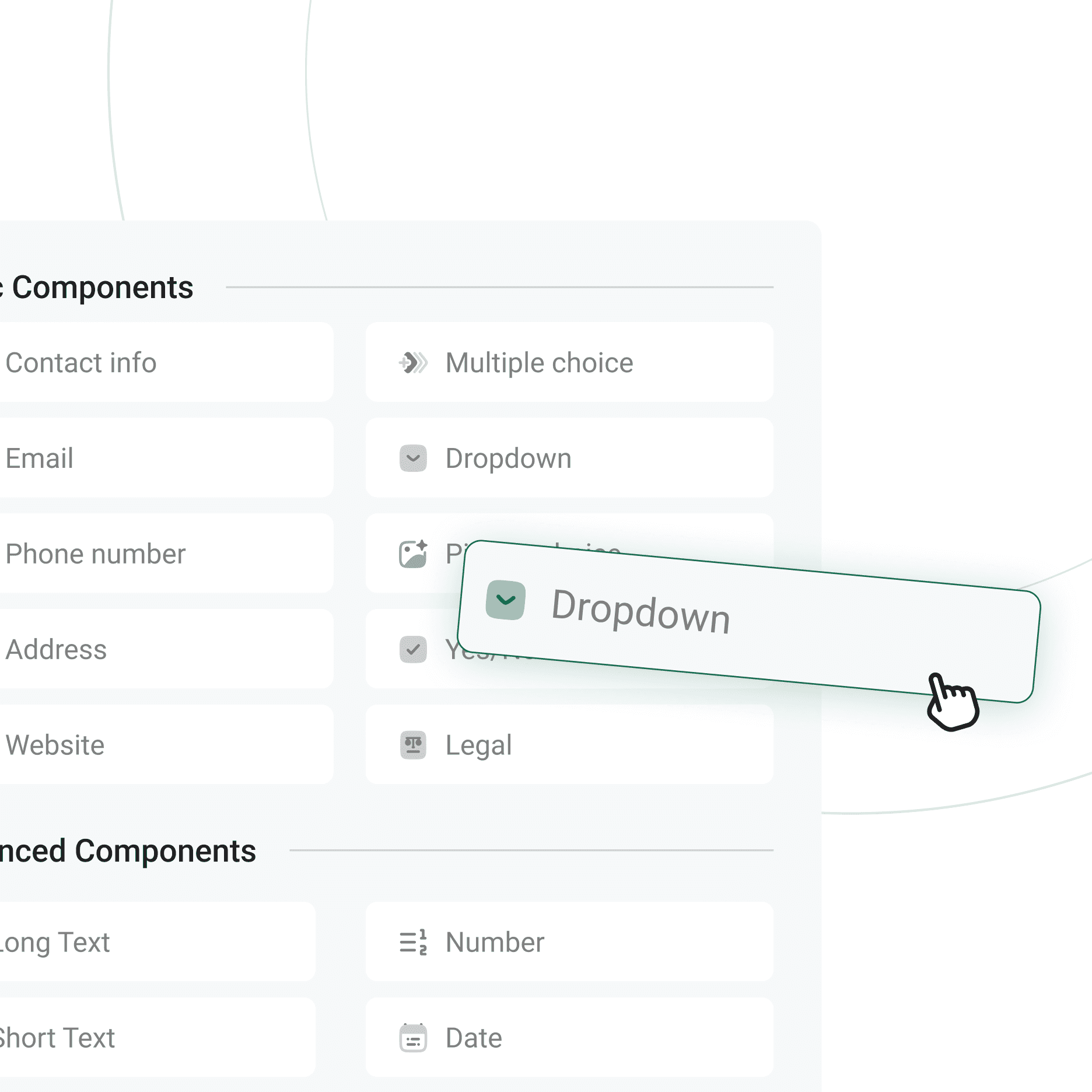Click the Date calendar icon
1092x1092 pixels.
pyautogui.click(x=413, y=1038)
